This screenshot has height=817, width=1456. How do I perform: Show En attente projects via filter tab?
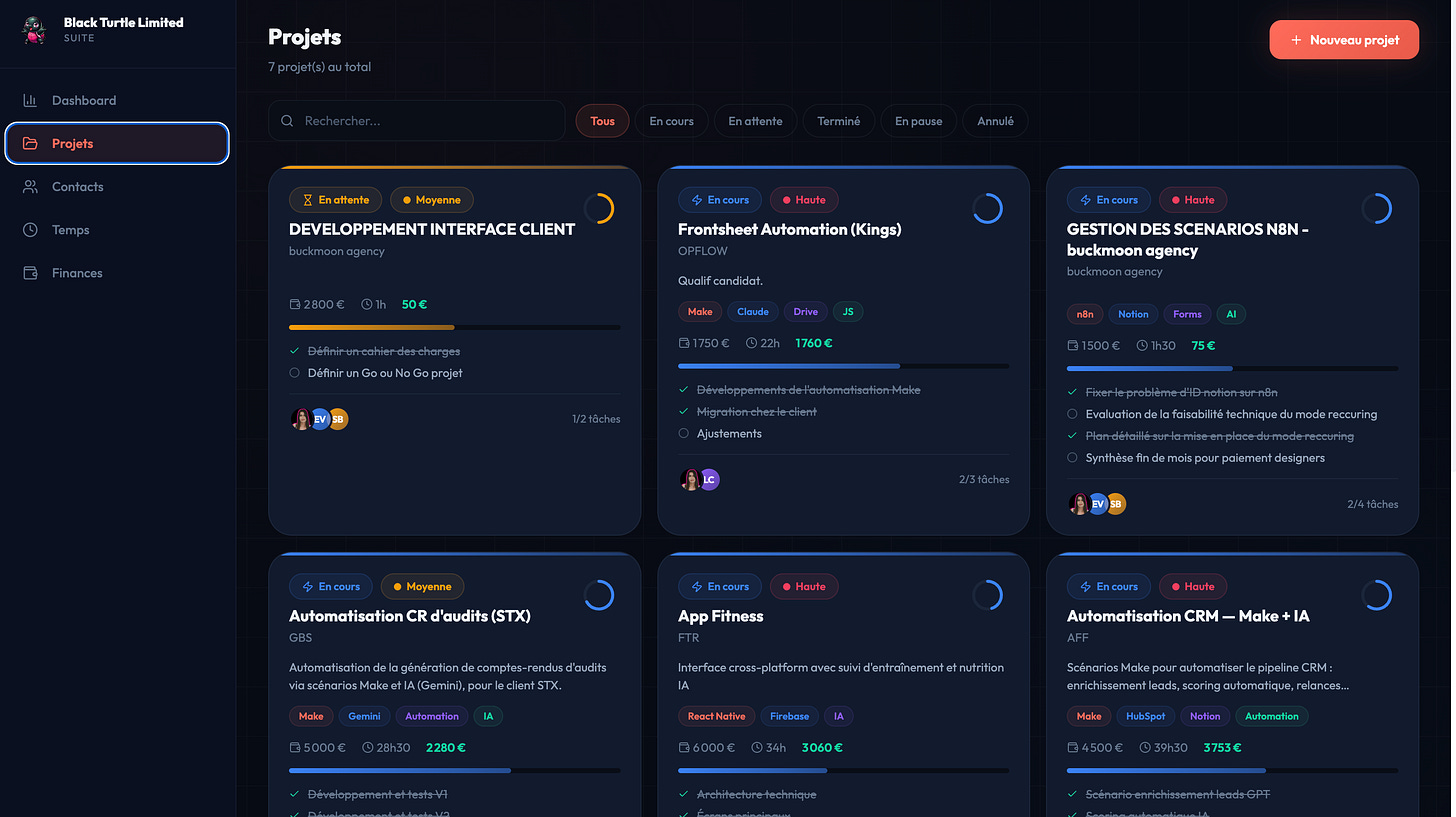point(755,121)
